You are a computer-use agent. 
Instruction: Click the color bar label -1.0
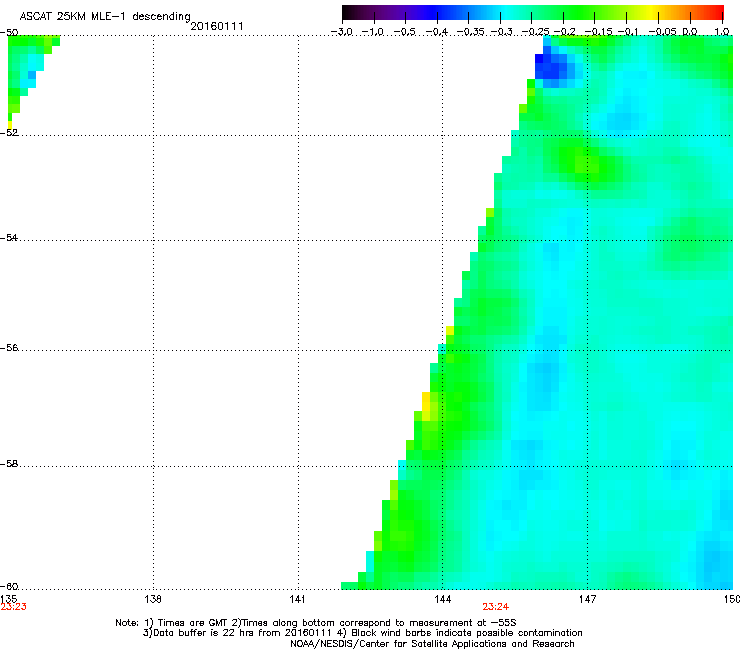(x=373, y=32)
